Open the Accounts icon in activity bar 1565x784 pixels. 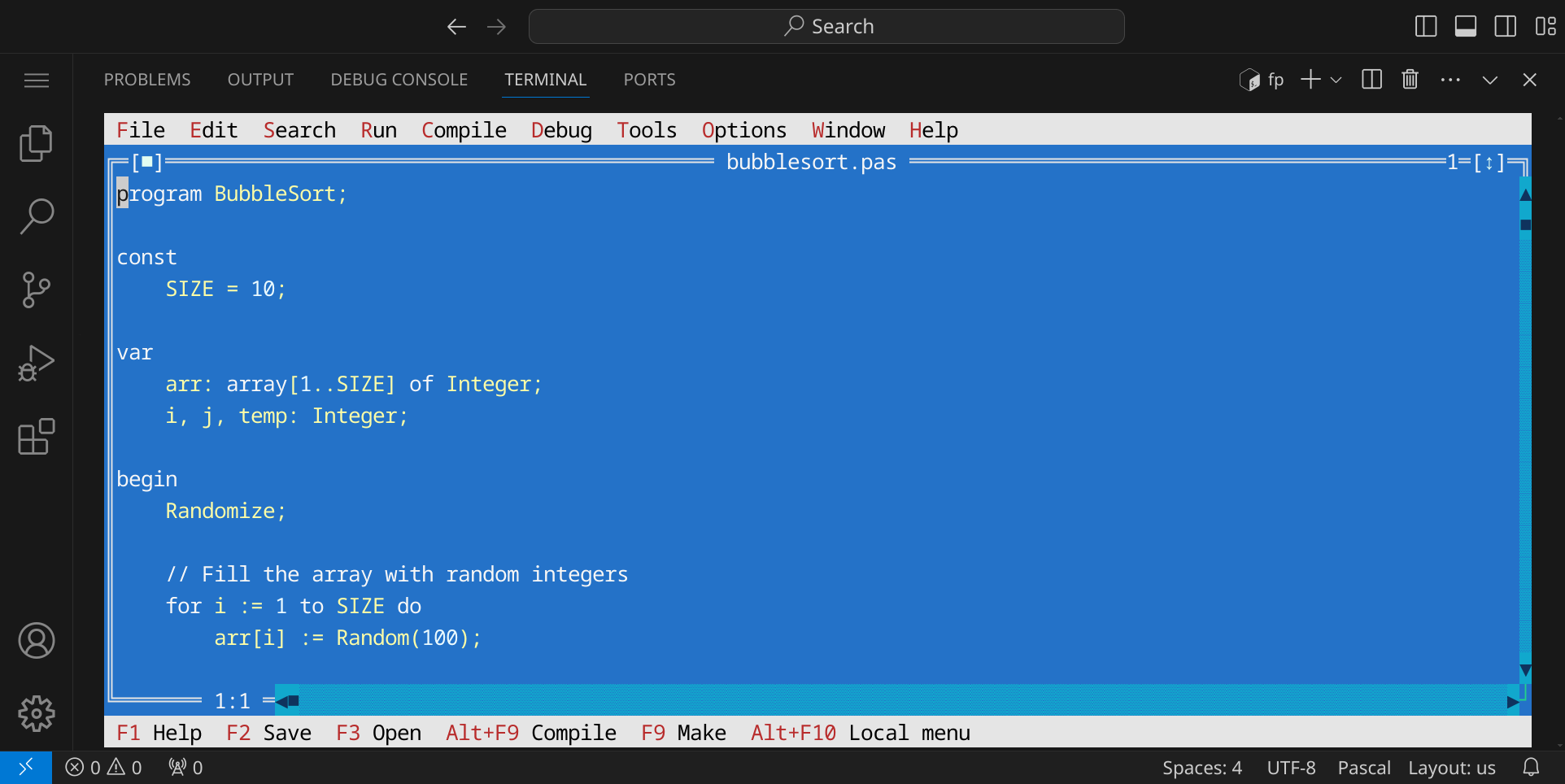(x=36, y=641)
